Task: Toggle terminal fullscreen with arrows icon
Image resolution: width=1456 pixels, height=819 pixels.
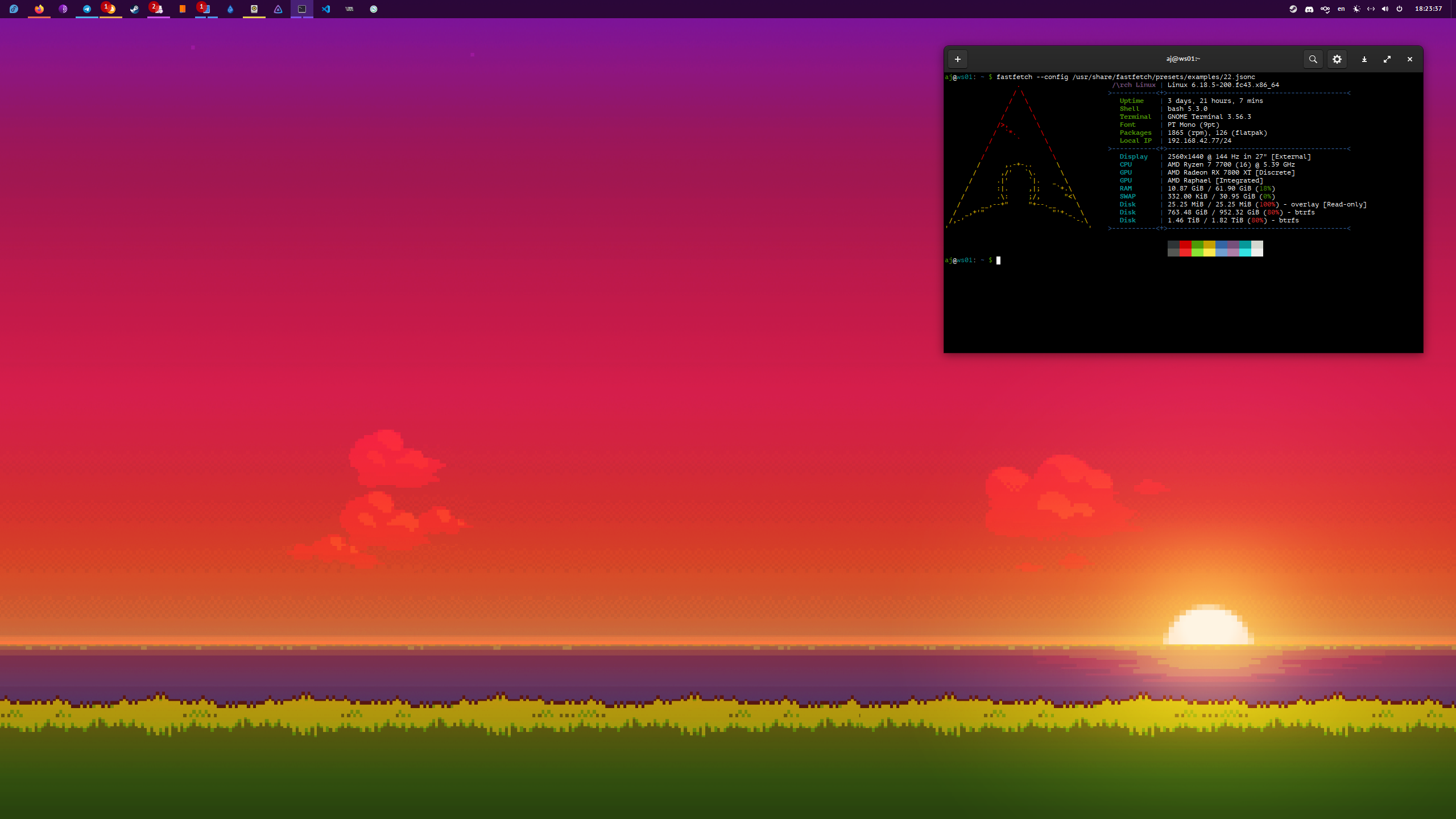Action: click(1387, 59)
